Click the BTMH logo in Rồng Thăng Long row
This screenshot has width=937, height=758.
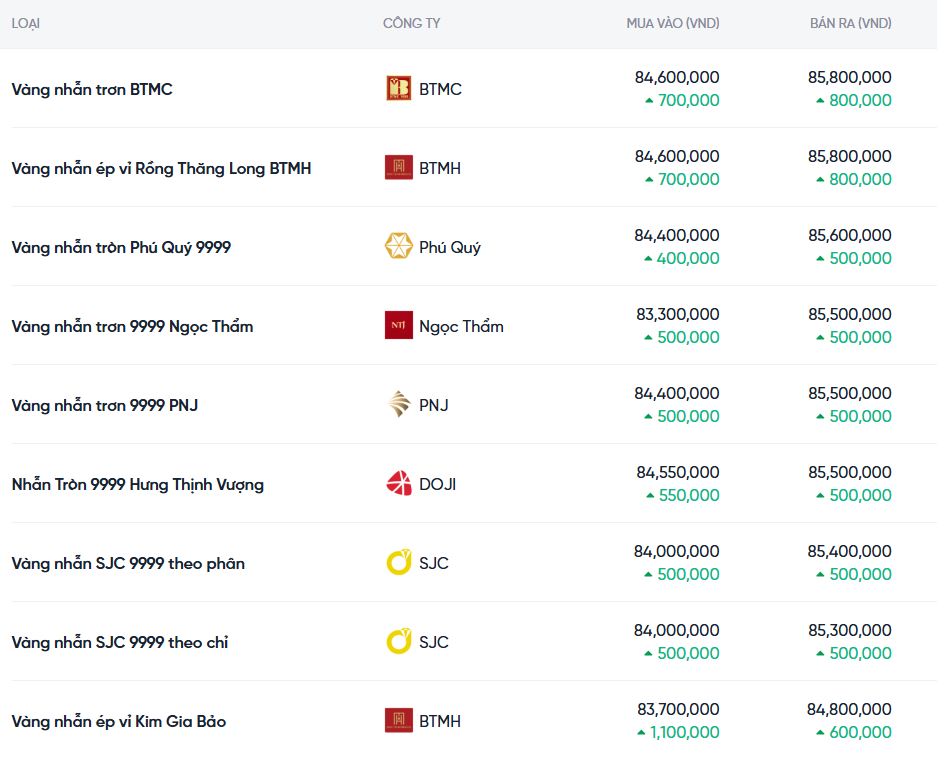(x=398, y=168)
